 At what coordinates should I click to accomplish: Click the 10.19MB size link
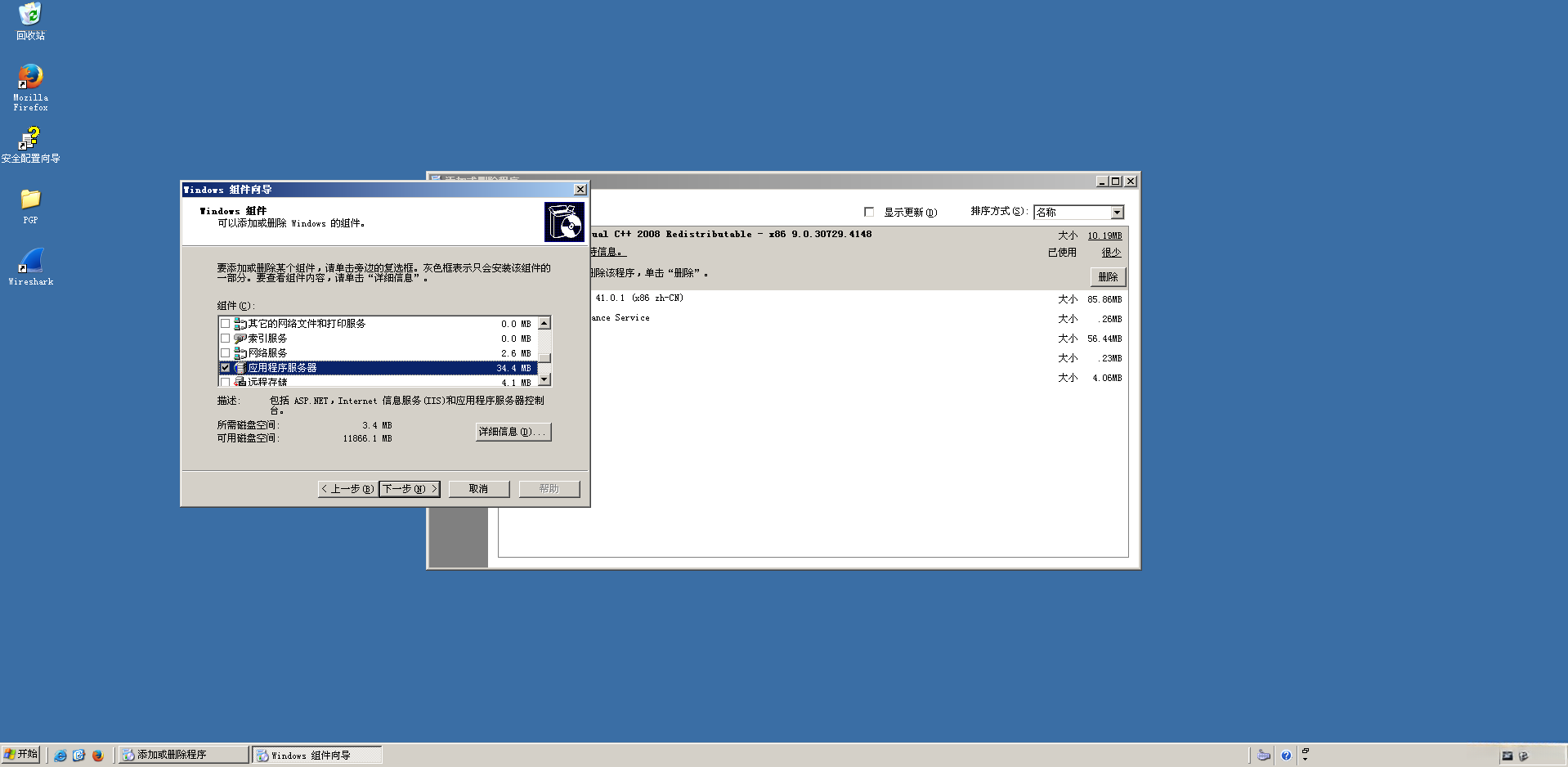(x=1104, y=235)
